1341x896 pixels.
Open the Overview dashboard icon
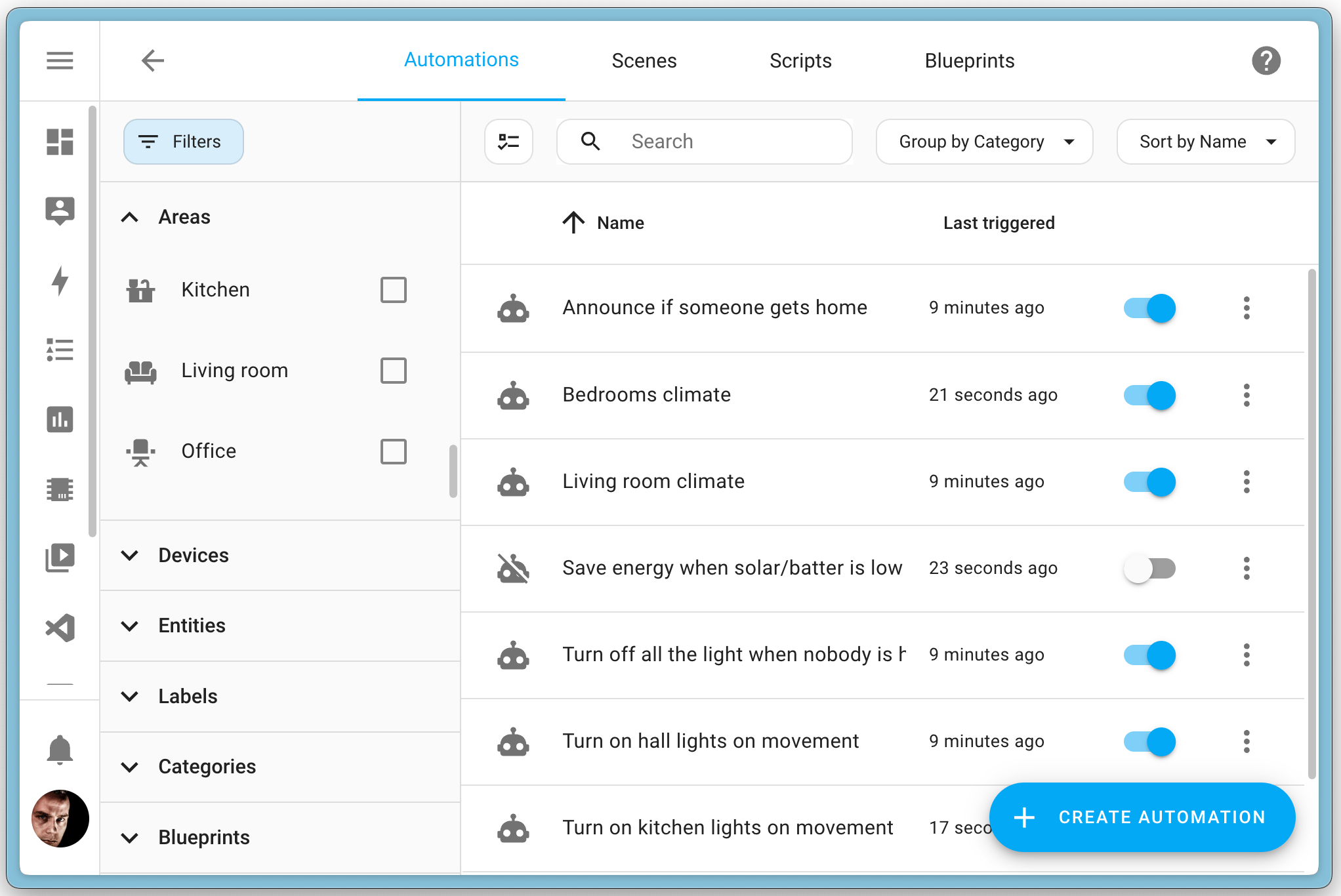(x=60, y=142)
